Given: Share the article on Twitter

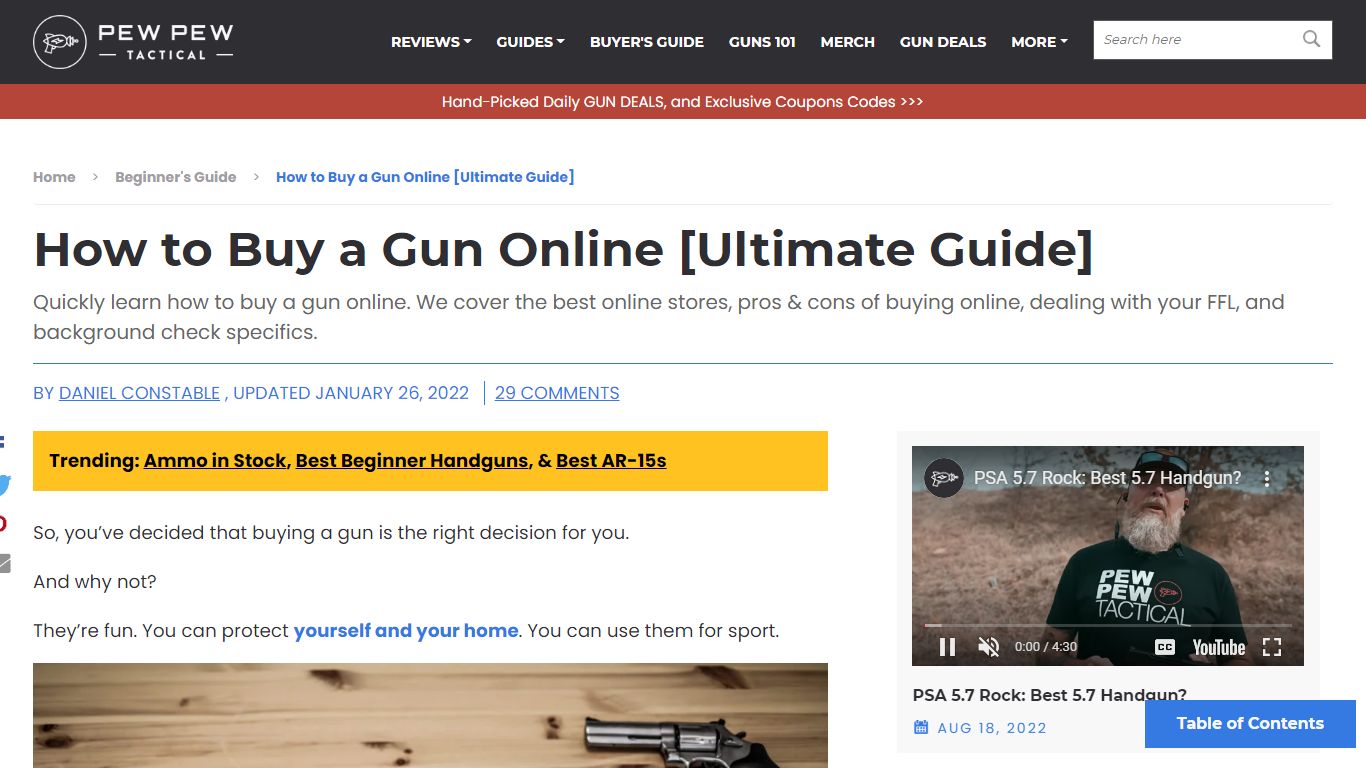Looking at the screenshot, I should pos(5,484).
